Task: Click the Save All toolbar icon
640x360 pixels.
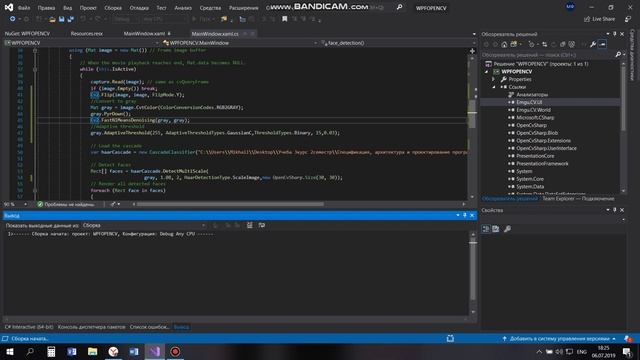Action: click(71, 19)
